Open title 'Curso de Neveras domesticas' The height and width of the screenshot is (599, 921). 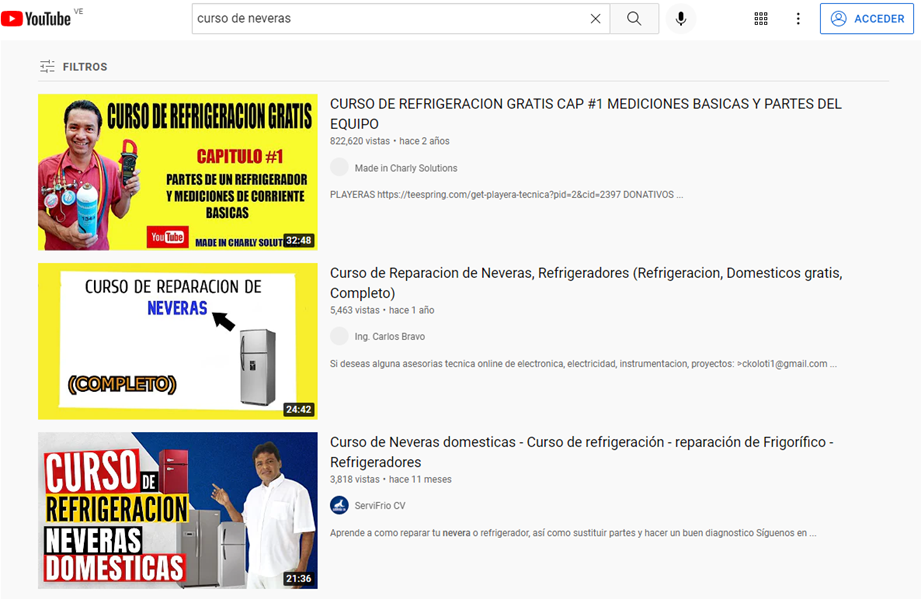coord(581,452)
